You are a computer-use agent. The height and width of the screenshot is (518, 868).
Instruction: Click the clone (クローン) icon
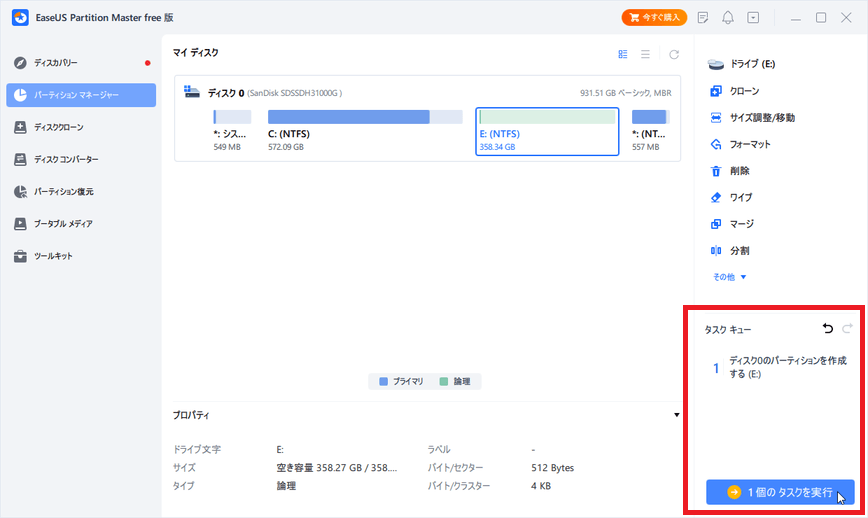(x=715, y=91)
